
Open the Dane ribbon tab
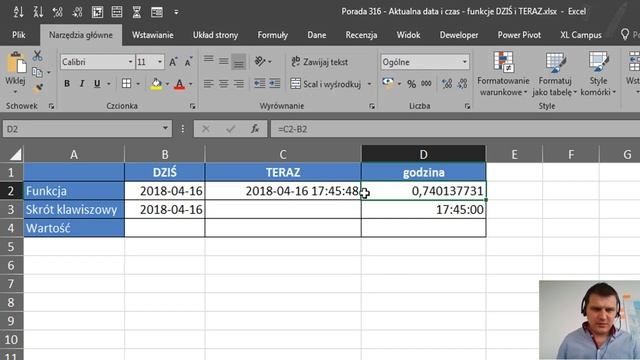pos(317,35)
